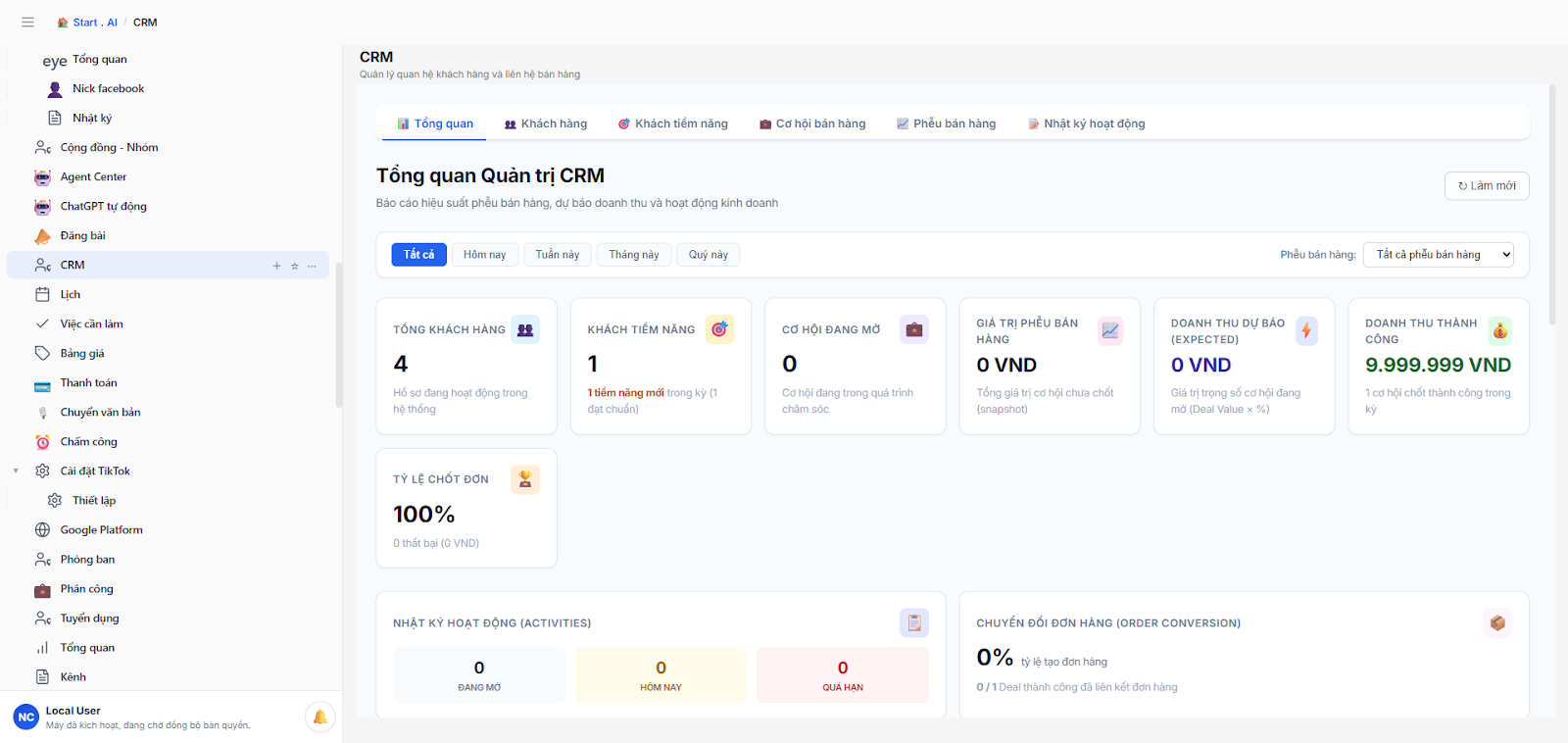The height and width of the screenshot is (743, 1568).
Task: Click the checkmark icon beside Việc cần làm
Action: [42, 323]
